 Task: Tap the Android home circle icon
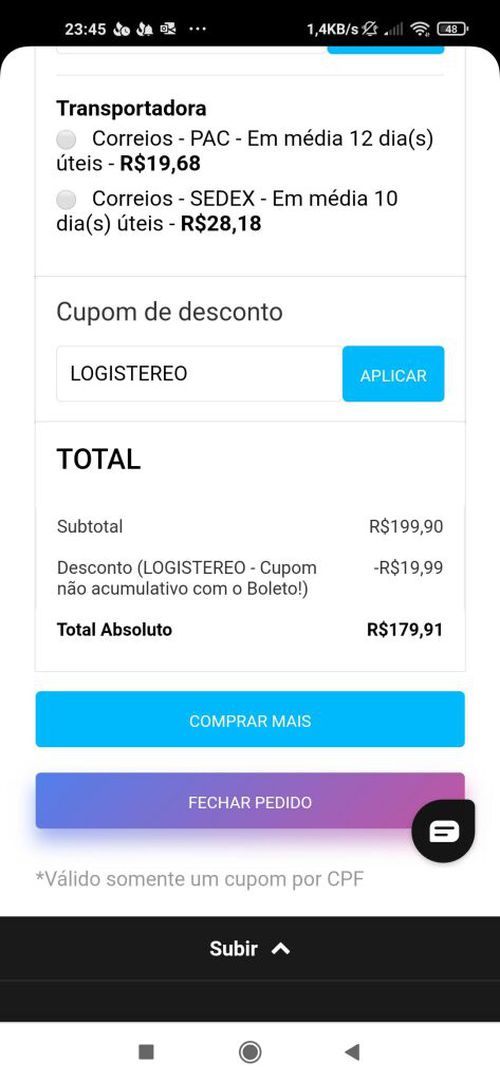tap(250, 1052)
